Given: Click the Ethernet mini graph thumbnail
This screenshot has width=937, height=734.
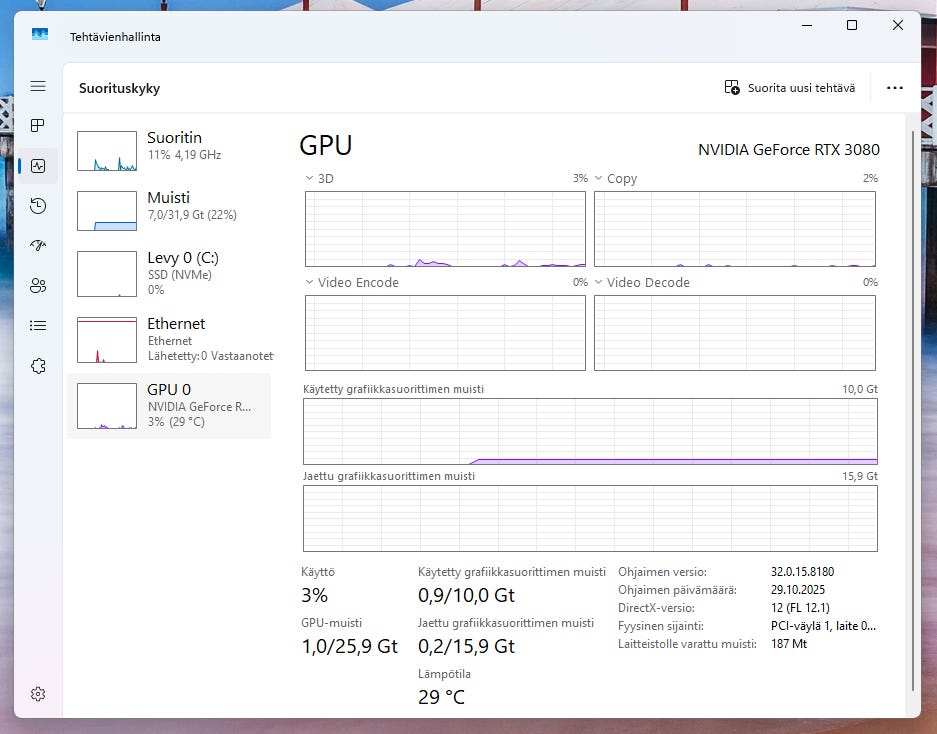Looking at the screenshot, I should 107,340.
